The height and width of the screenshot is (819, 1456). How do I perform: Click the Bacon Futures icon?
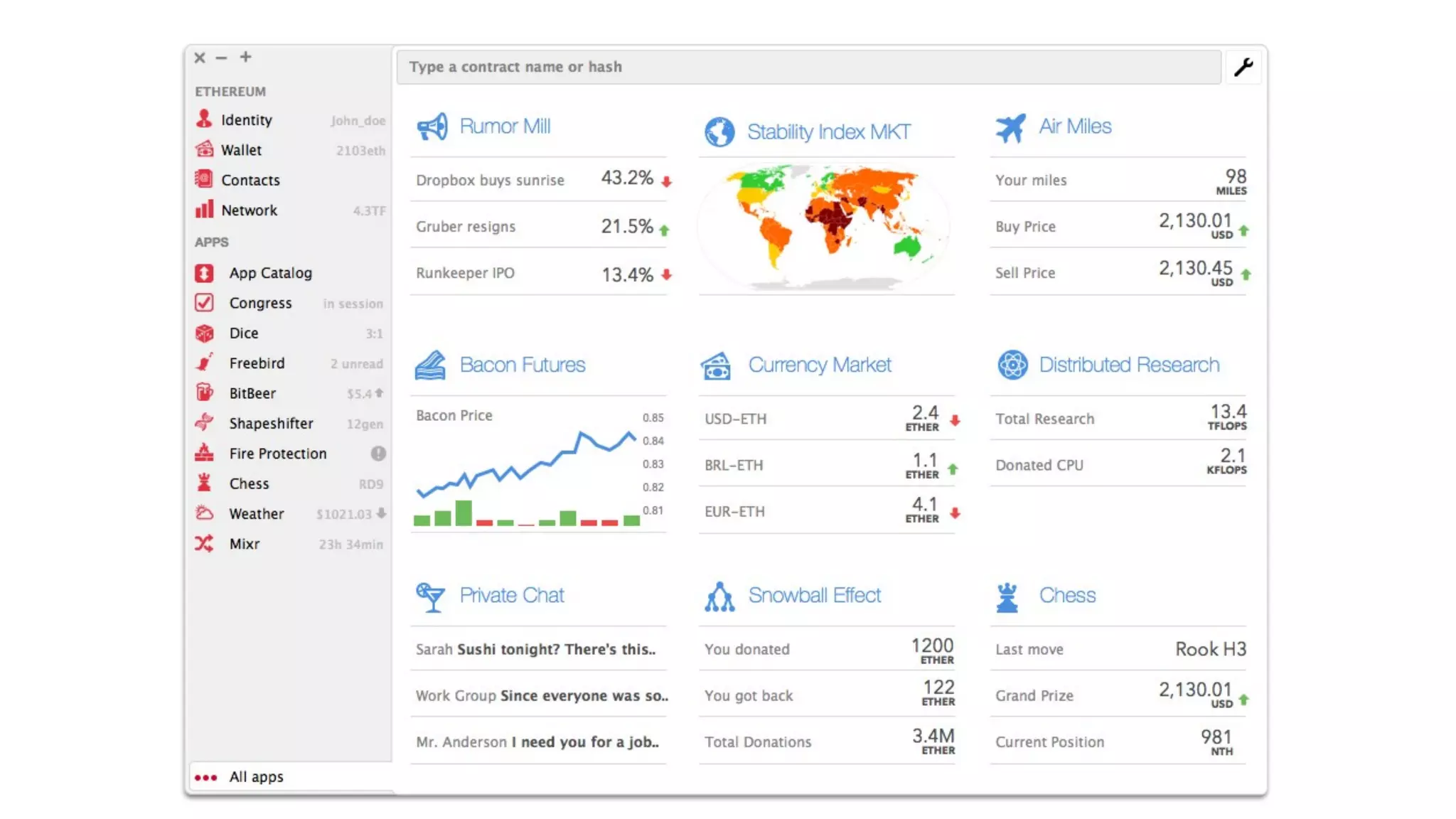point(430,365)
